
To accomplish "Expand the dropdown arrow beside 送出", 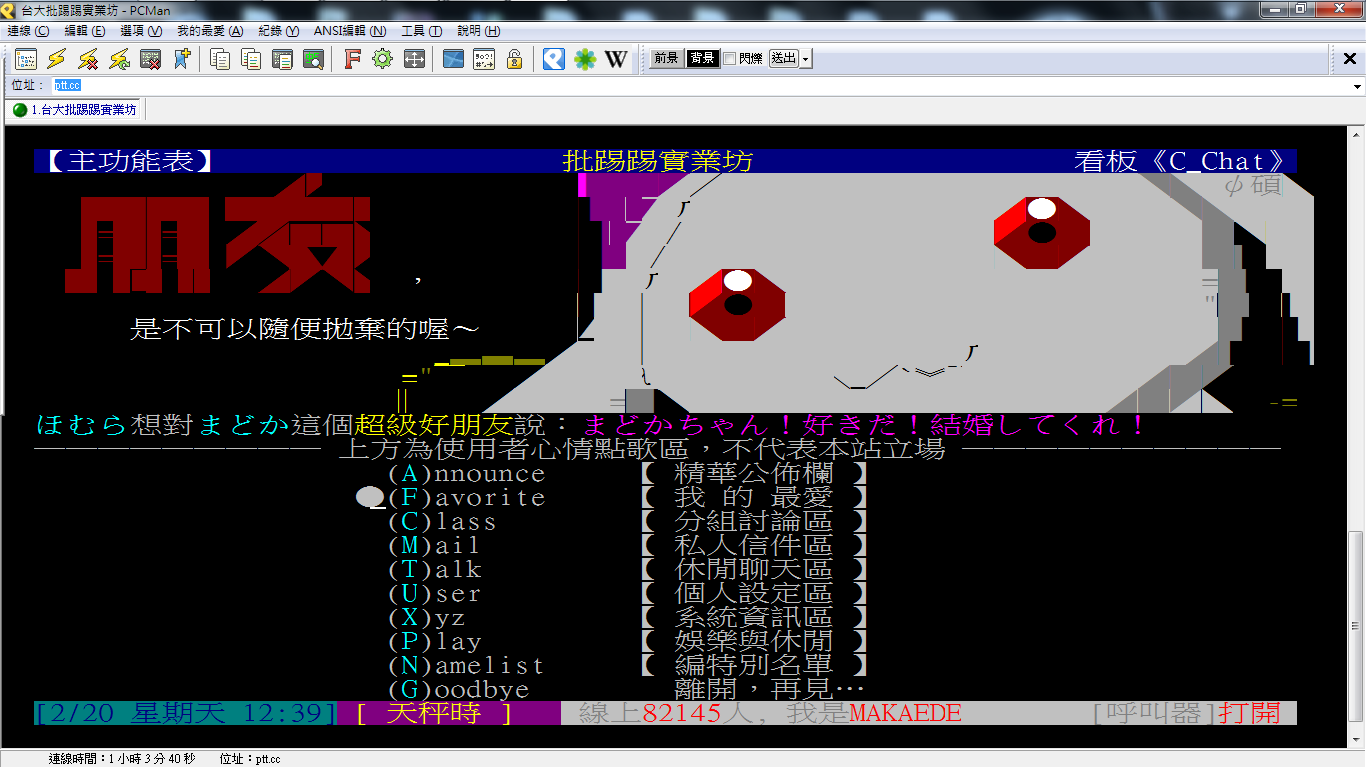I will (x=806, y=59).
